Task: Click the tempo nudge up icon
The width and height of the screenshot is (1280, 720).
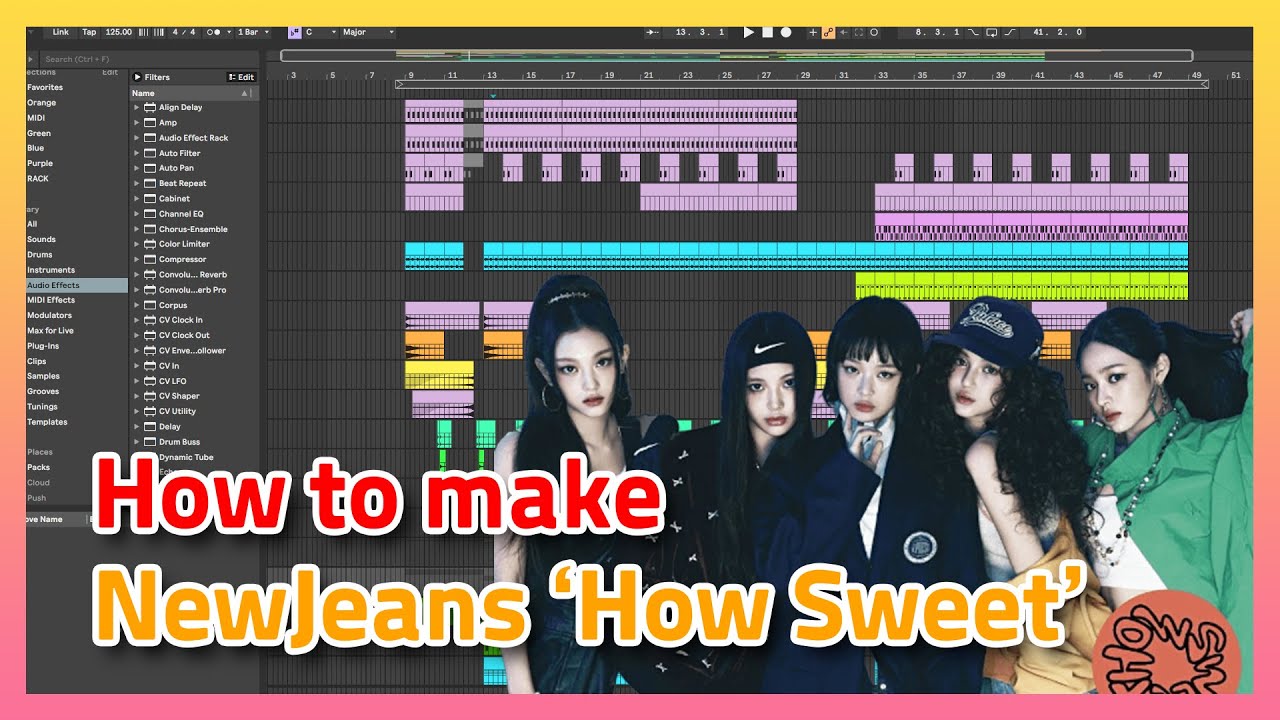Action: point(159,32)
